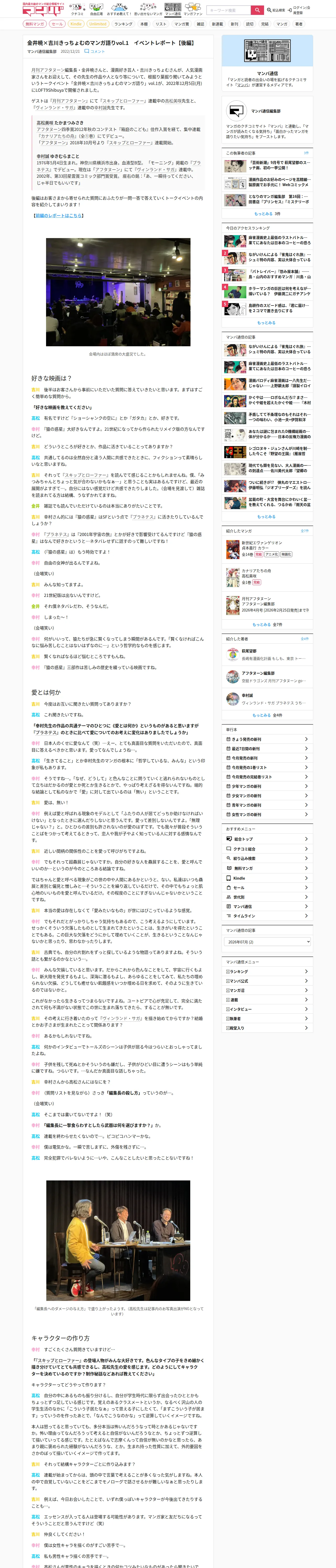Click the マンバ通信編集部 round avatar icon
Screen dimensions: 336x1568
236,111
